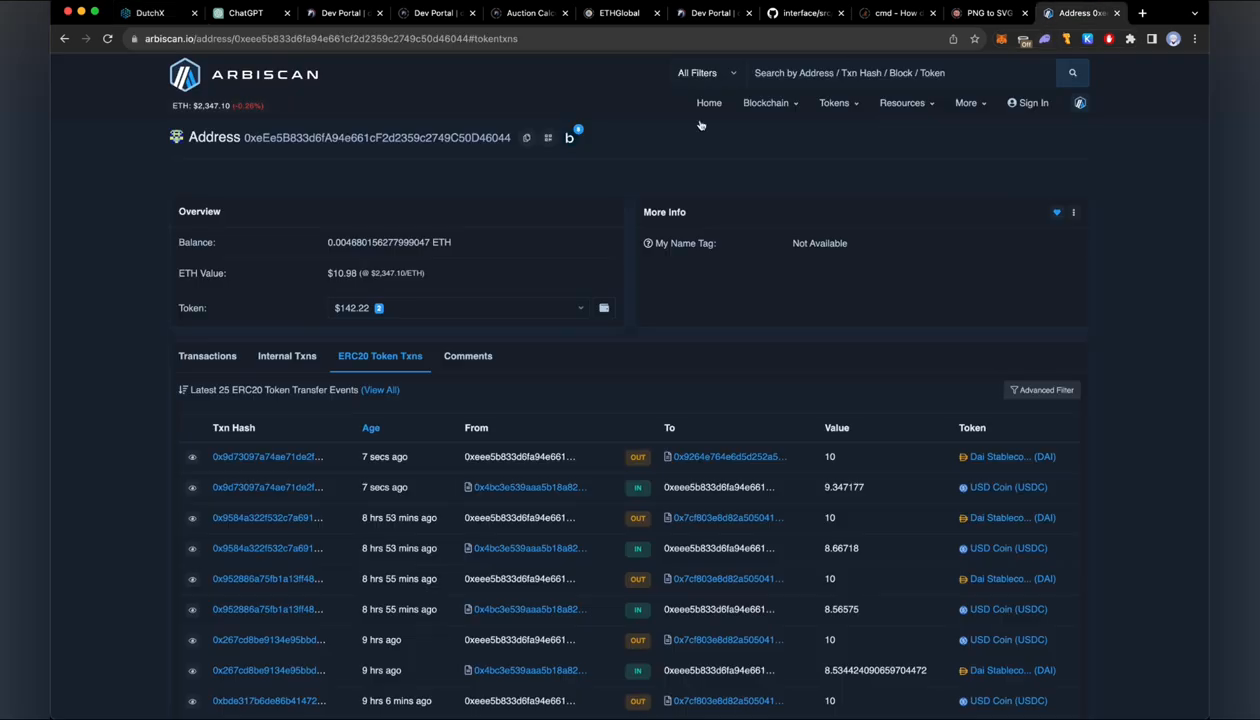The height and width of the screenshot is (720, 1260).
Task: Expand the Resources menu
Action: (906, 103)
